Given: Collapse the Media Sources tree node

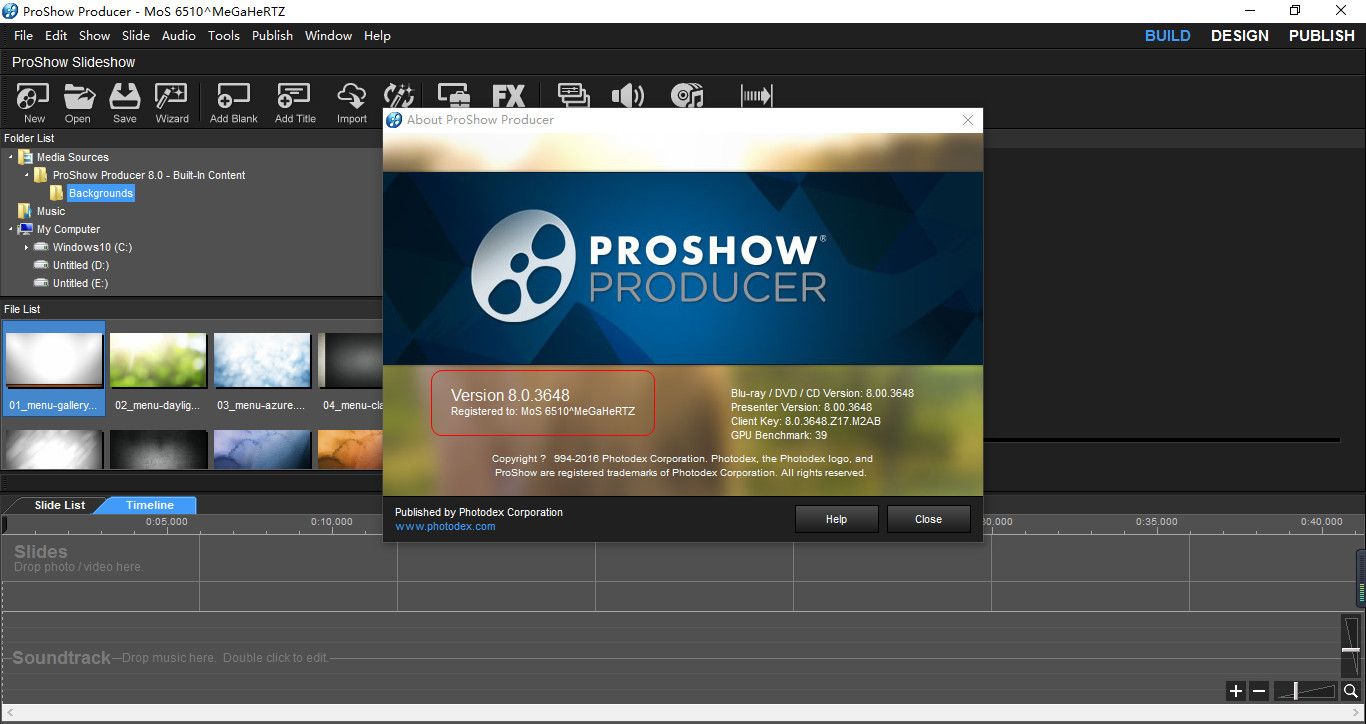Looking at the screenshot, I should click(10, 157).
